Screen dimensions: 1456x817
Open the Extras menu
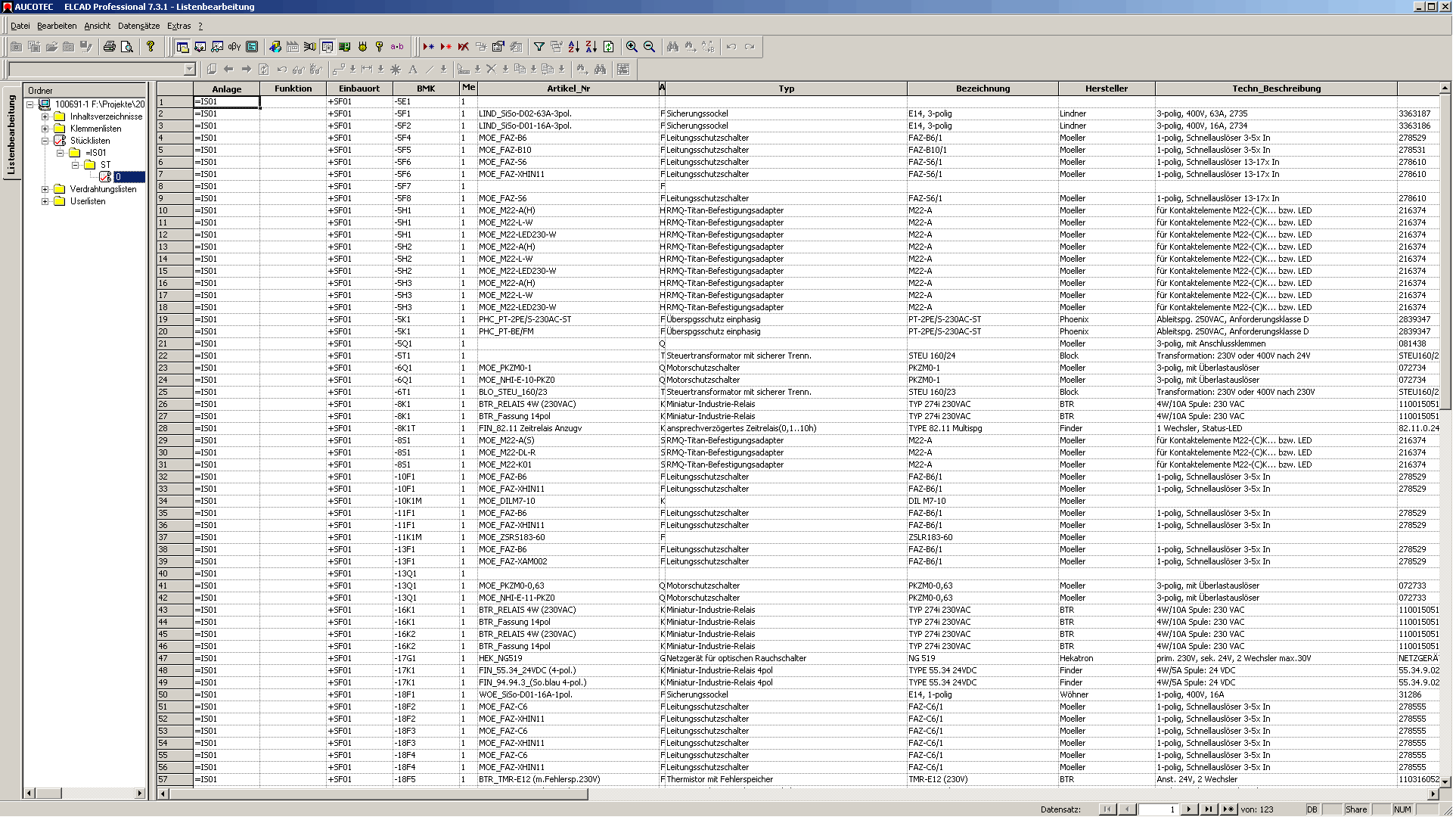[179, 26]
